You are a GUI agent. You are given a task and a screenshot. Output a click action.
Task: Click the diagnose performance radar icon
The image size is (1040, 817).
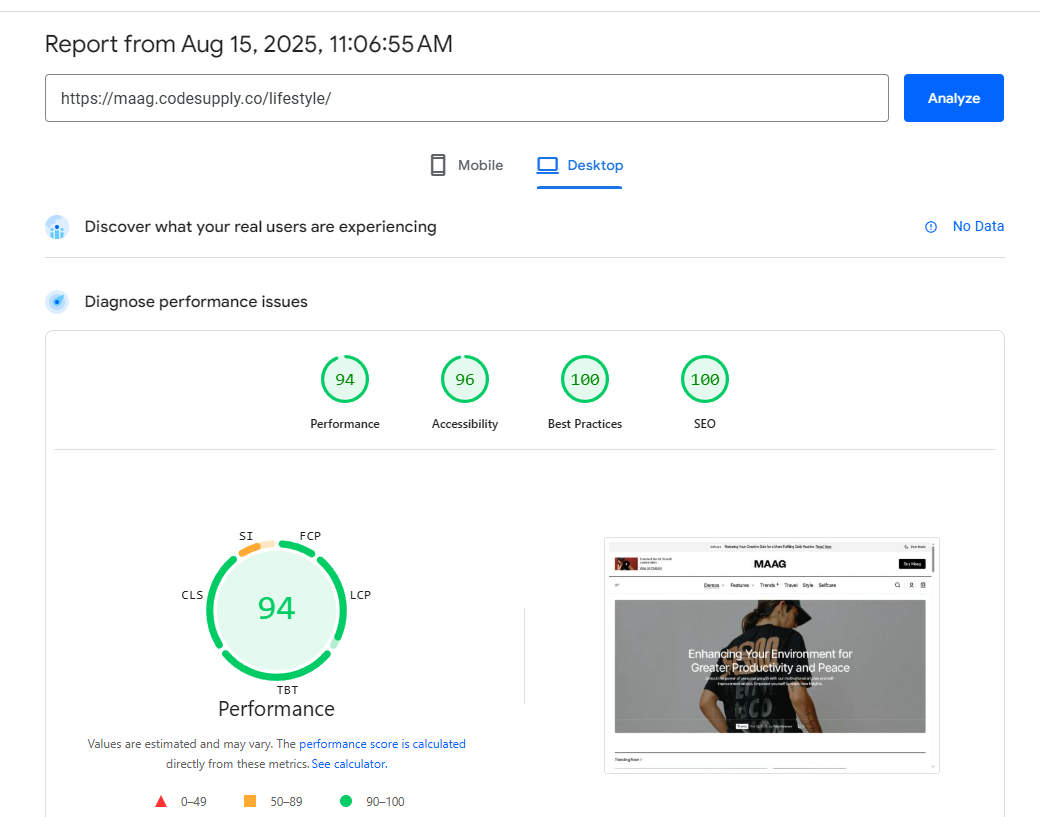(57, 302)
